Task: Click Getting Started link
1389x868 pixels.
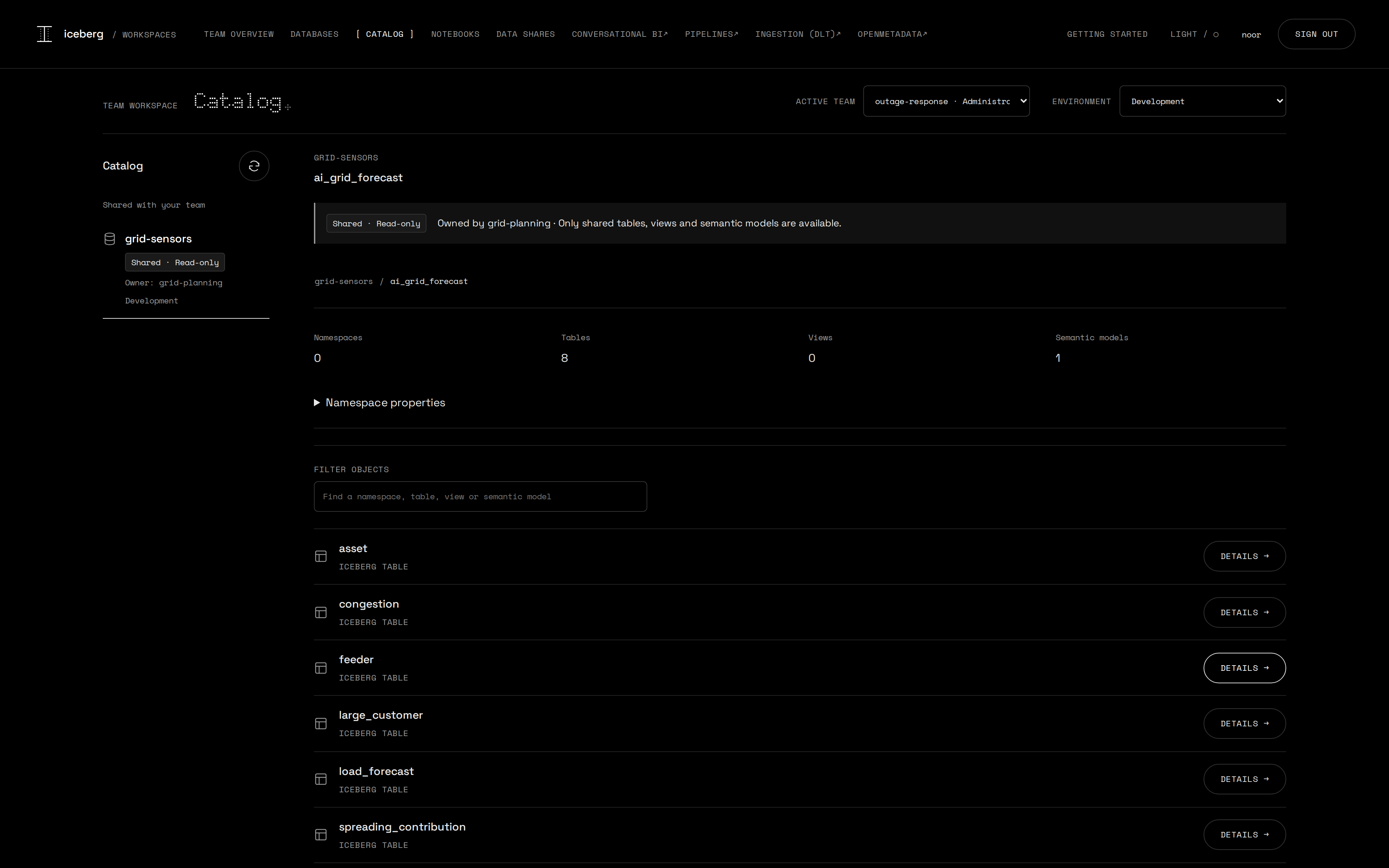Action: [x=1107, y=34]
